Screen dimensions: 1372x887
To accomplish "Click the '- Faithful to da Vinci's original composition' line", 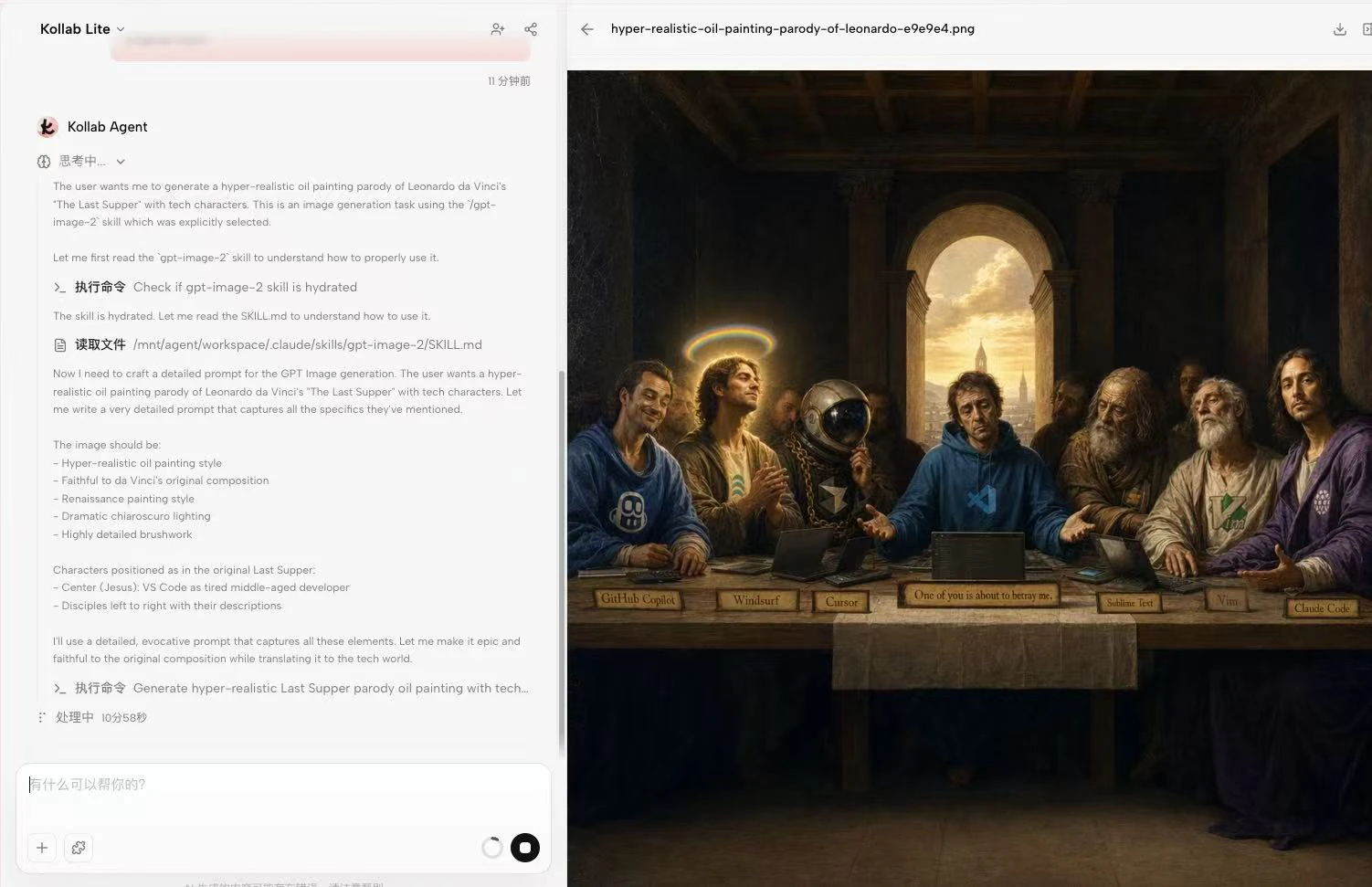I will 161,480.
